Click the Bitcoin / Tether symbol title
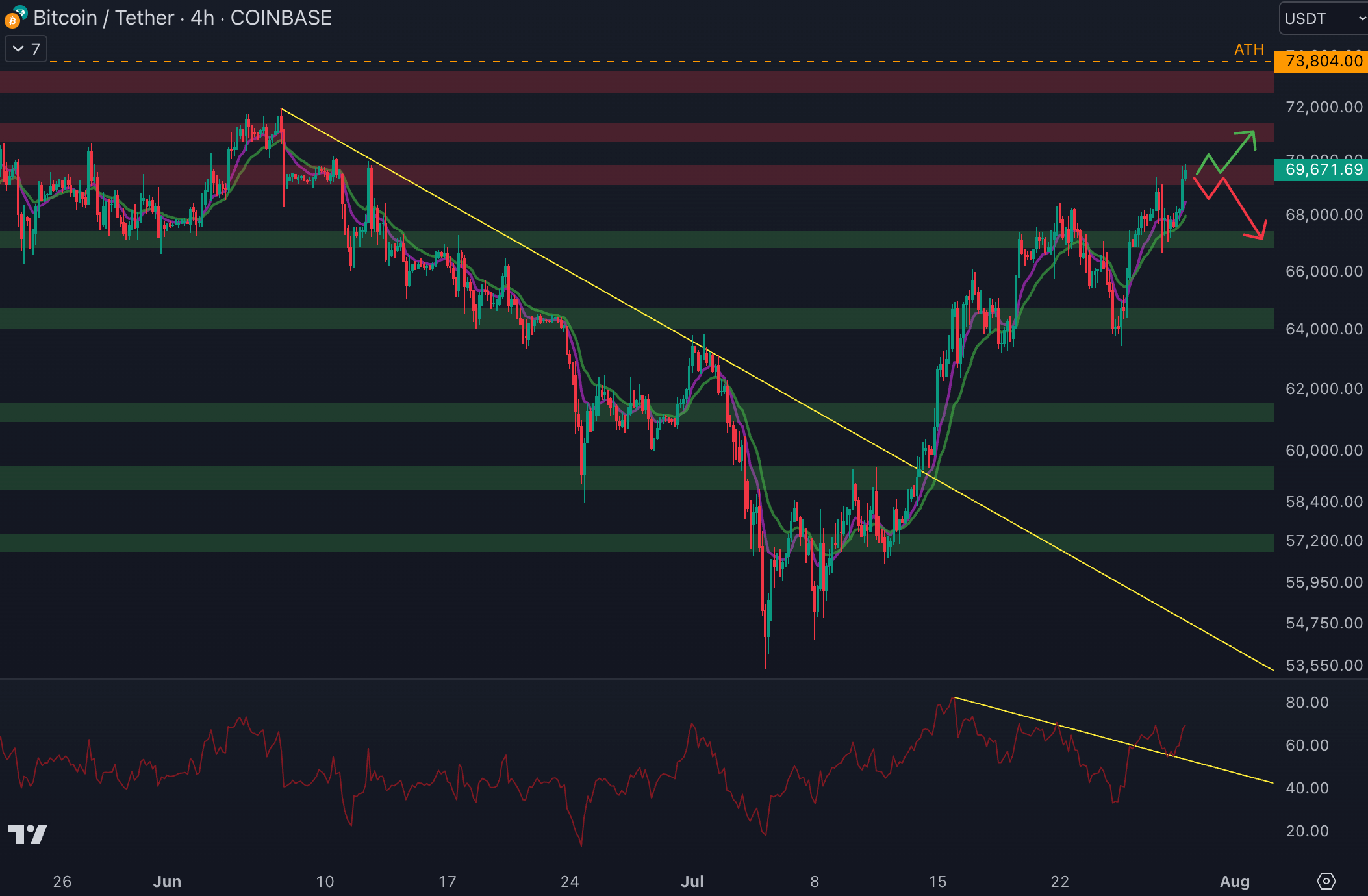 pyautogui.click(x=104, y=18)
